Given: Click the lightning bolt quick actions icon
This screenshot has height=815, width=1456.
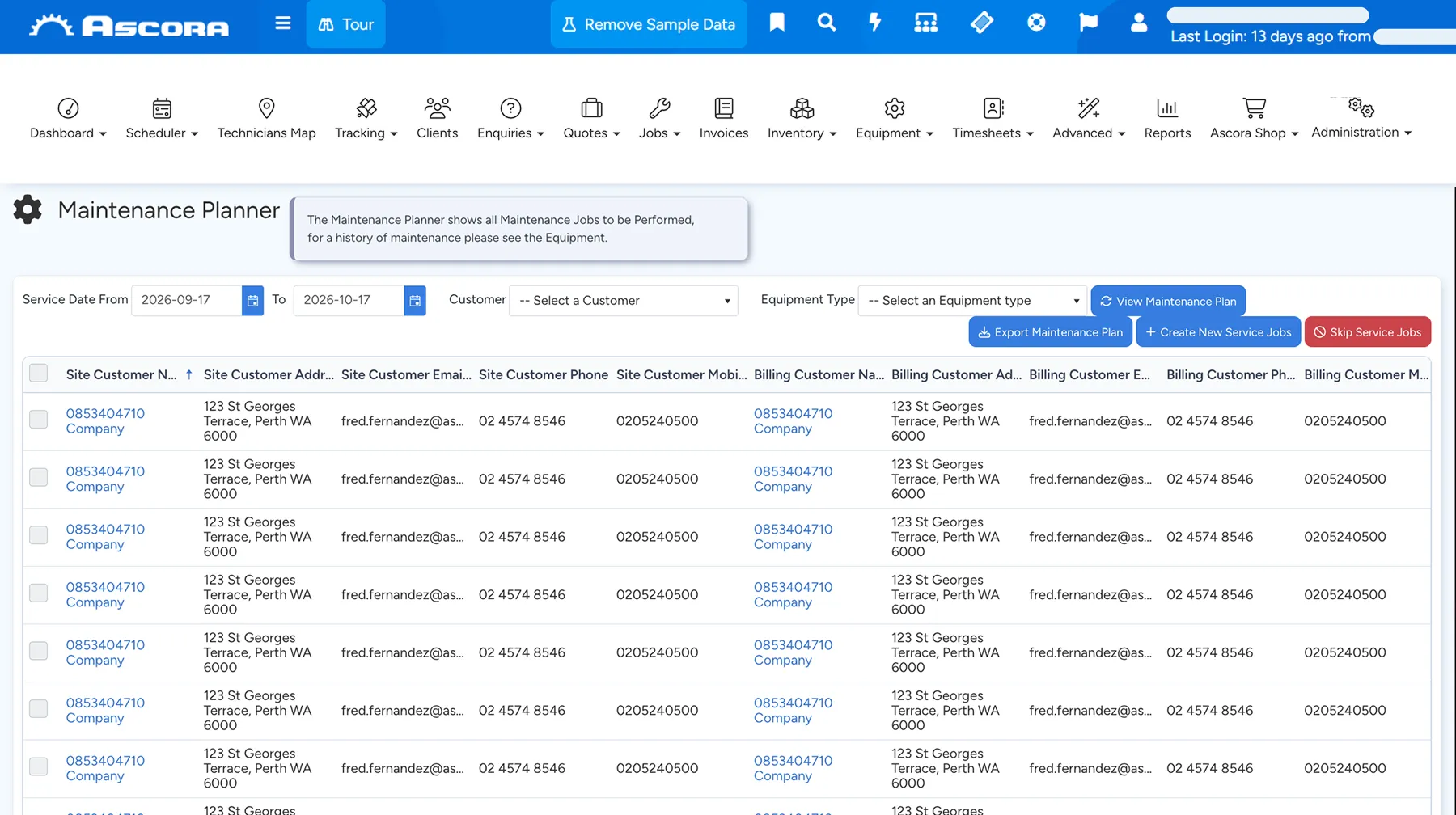Looking at the screenshot, I should point(874,23).
